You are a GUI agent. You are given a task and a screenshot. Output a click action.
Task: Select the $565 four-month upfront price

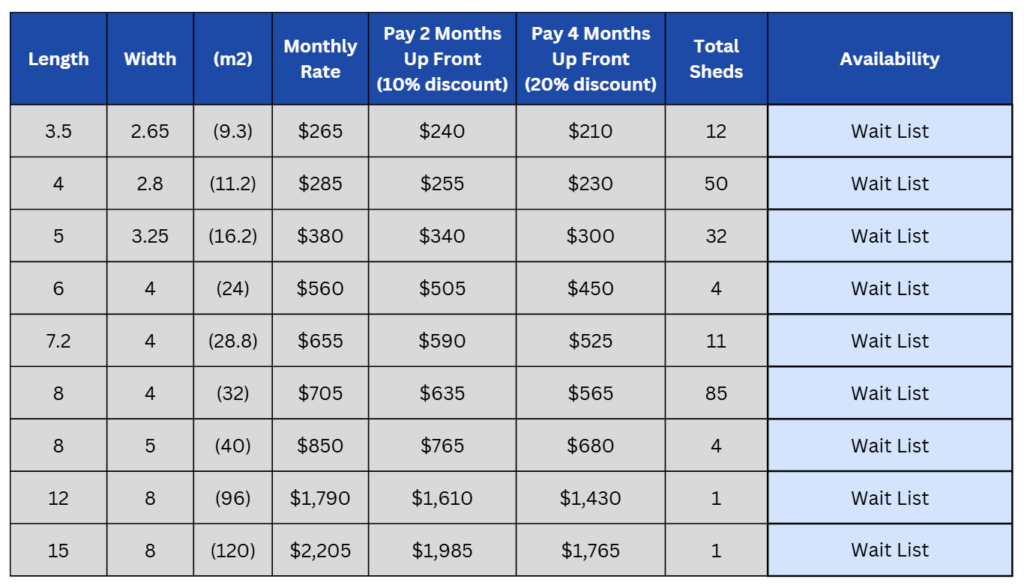(x=590, y=393)
